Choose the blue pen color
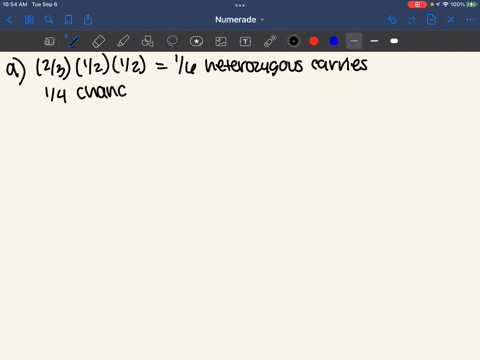Screen dimensions: 480x360 (334, 41)
